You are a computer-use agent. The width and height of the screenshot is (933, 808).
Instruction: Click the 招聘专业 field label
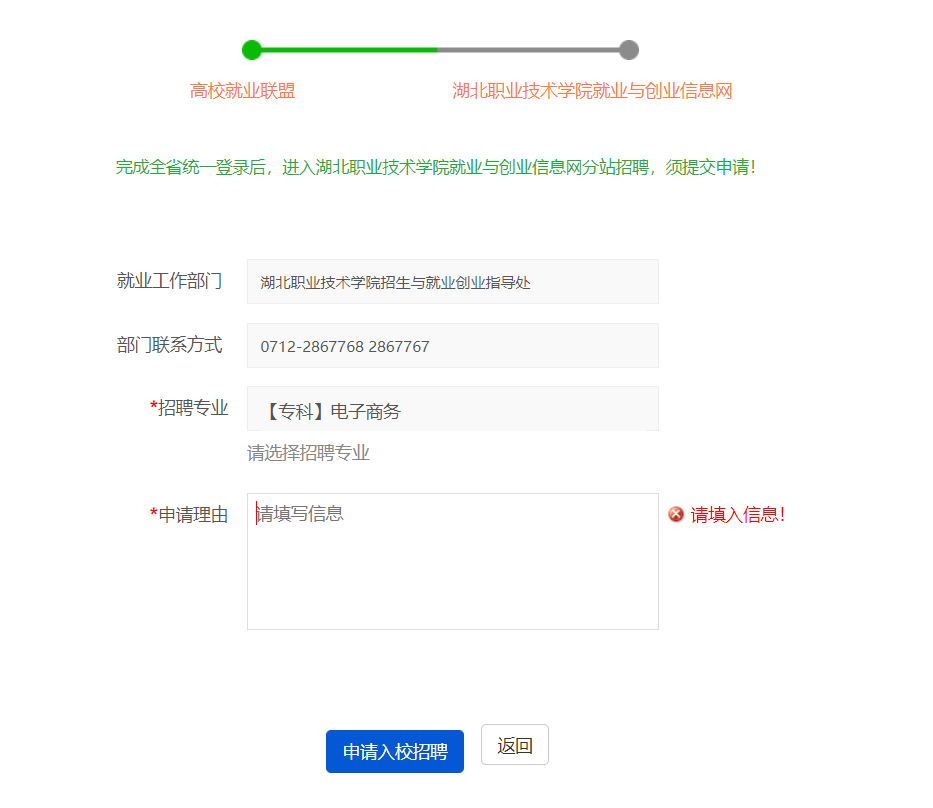pos(193,408)
